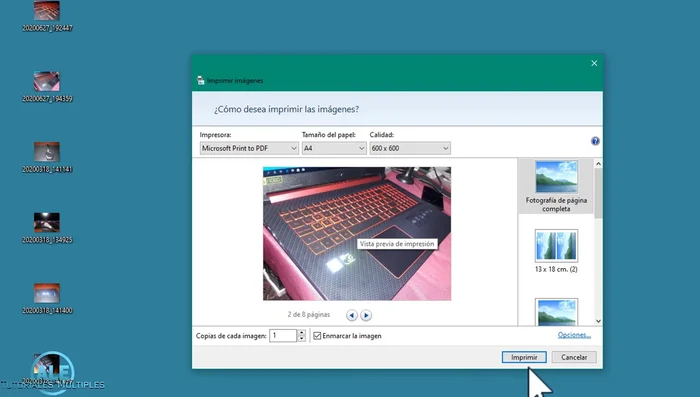Screen dimensions: 700x397
Task: Open the help icon in print dialog
Action: point(595,141)
